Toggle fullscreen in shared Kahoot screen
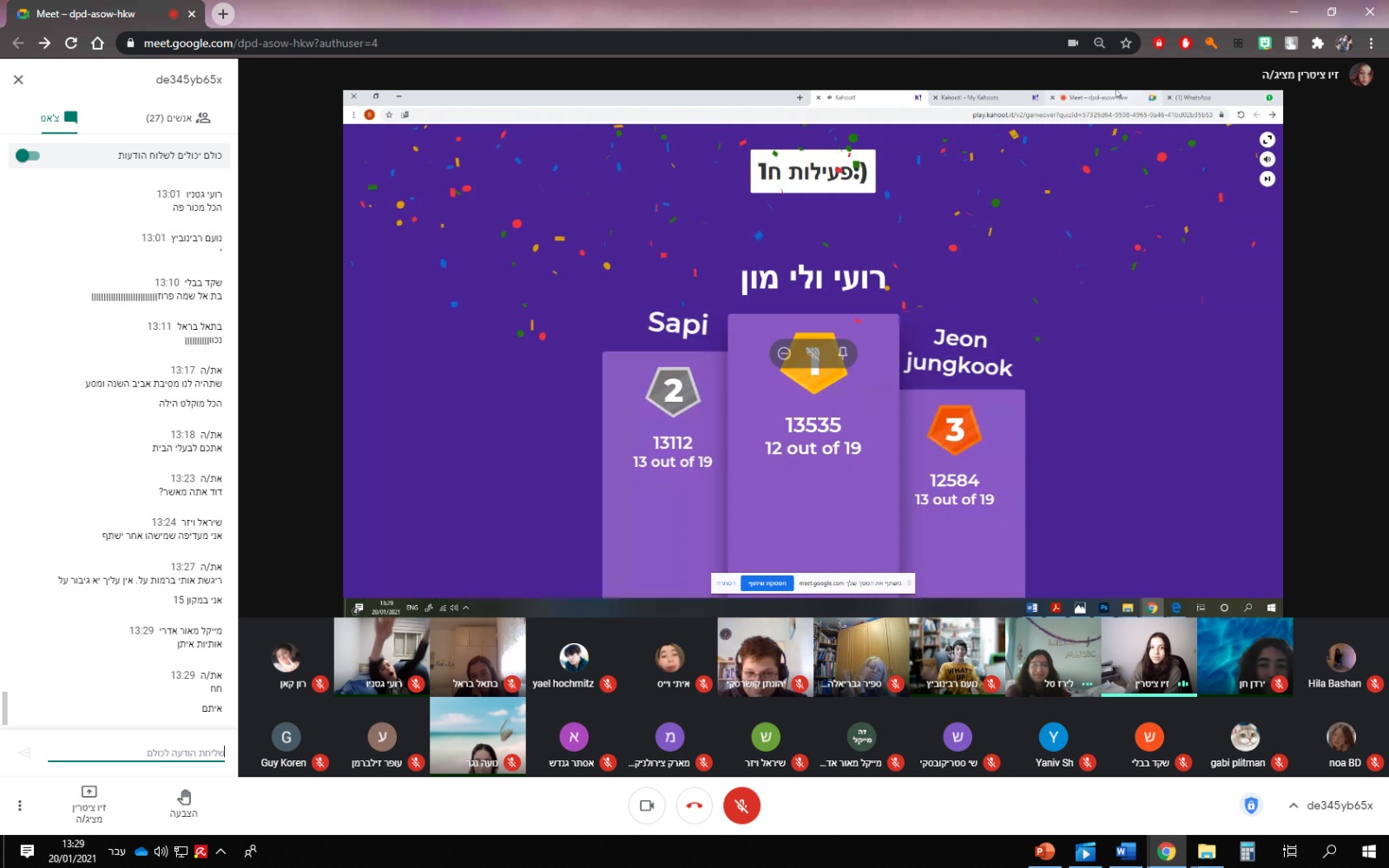The width and height of the screenshot is (1389, 868). click(1267, 140)
